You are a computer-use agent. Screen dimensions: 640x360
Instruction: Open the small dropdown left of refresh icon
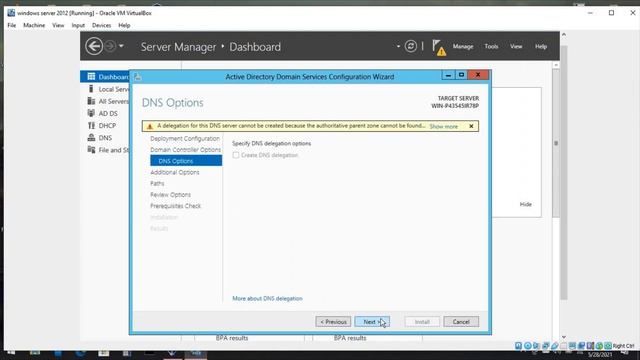click(x=398, y=46)
